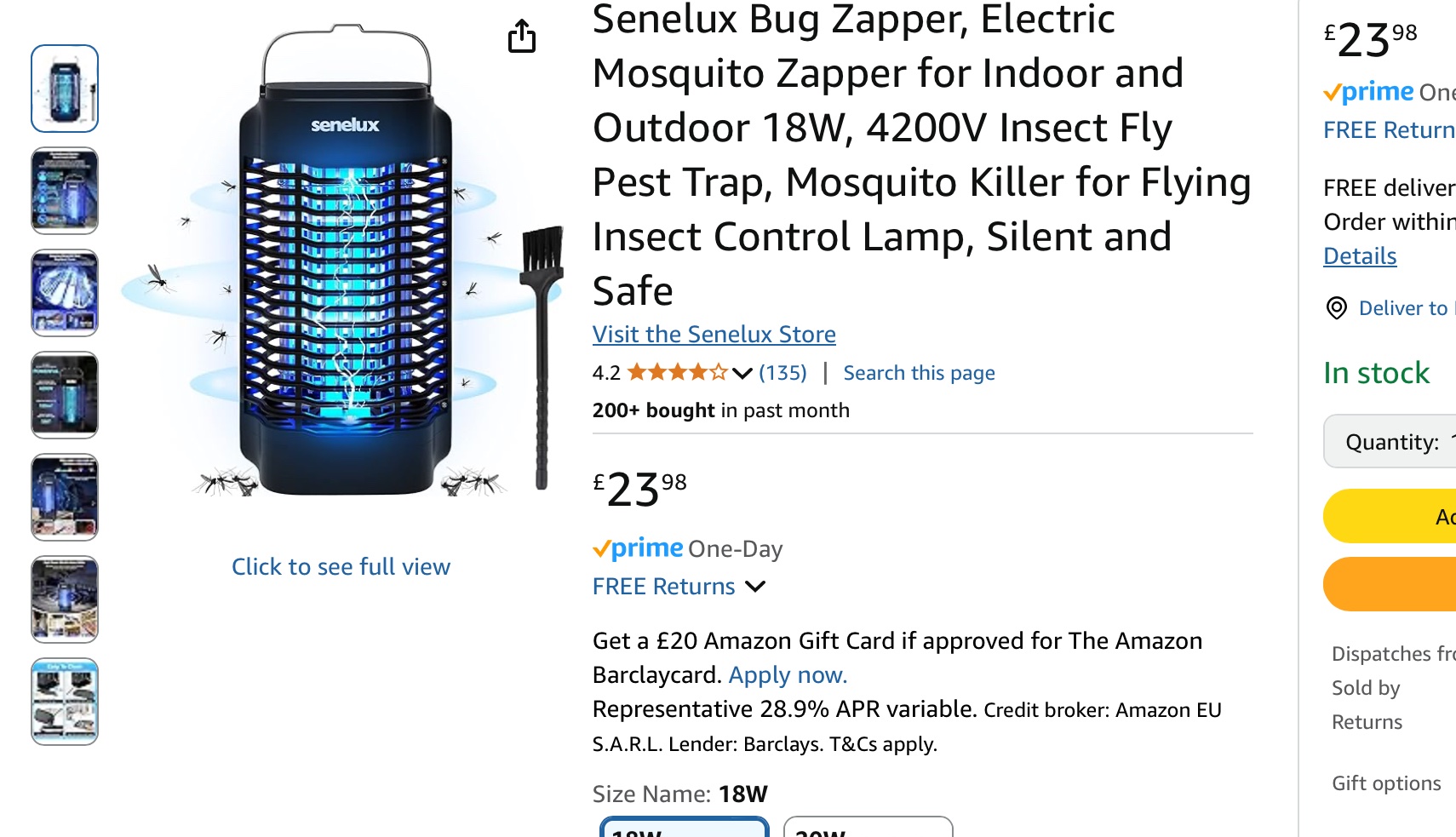The width and height of the screenshot is (1456, 837).
Task: Click the share icon above product image
Action: [522, 36]
